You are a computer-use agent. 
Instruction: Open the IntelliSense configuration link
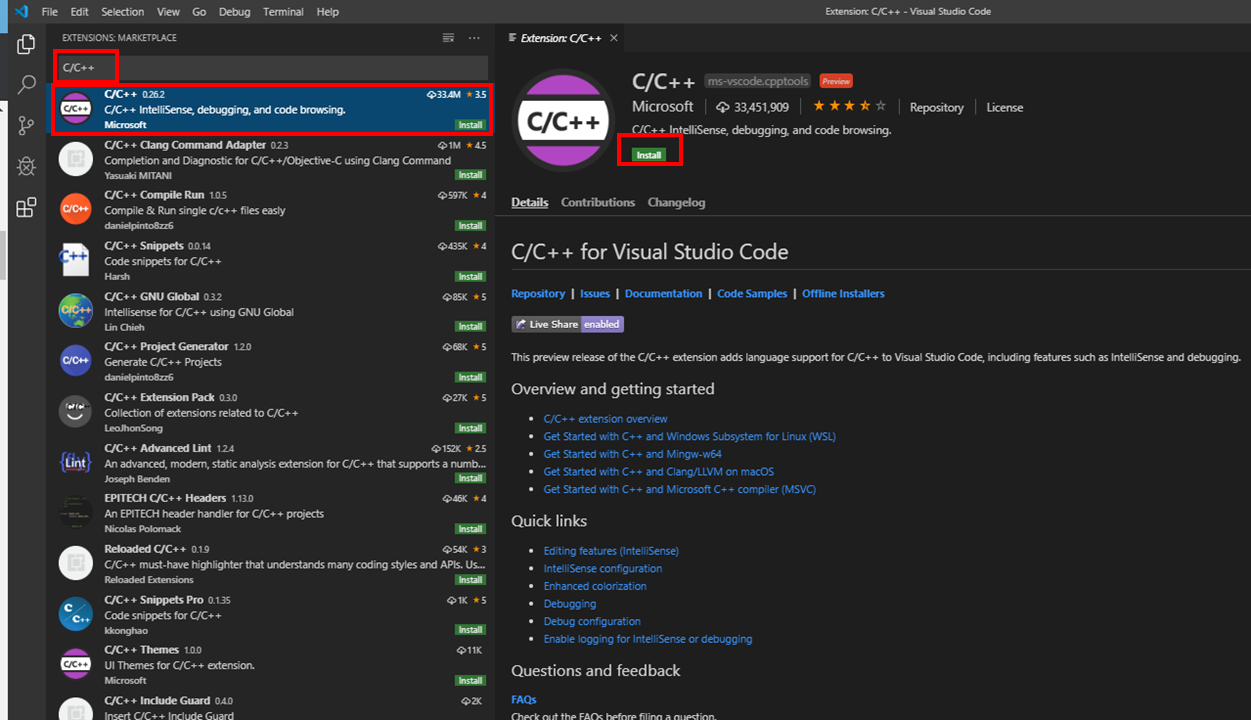click(x=602, y=569)
